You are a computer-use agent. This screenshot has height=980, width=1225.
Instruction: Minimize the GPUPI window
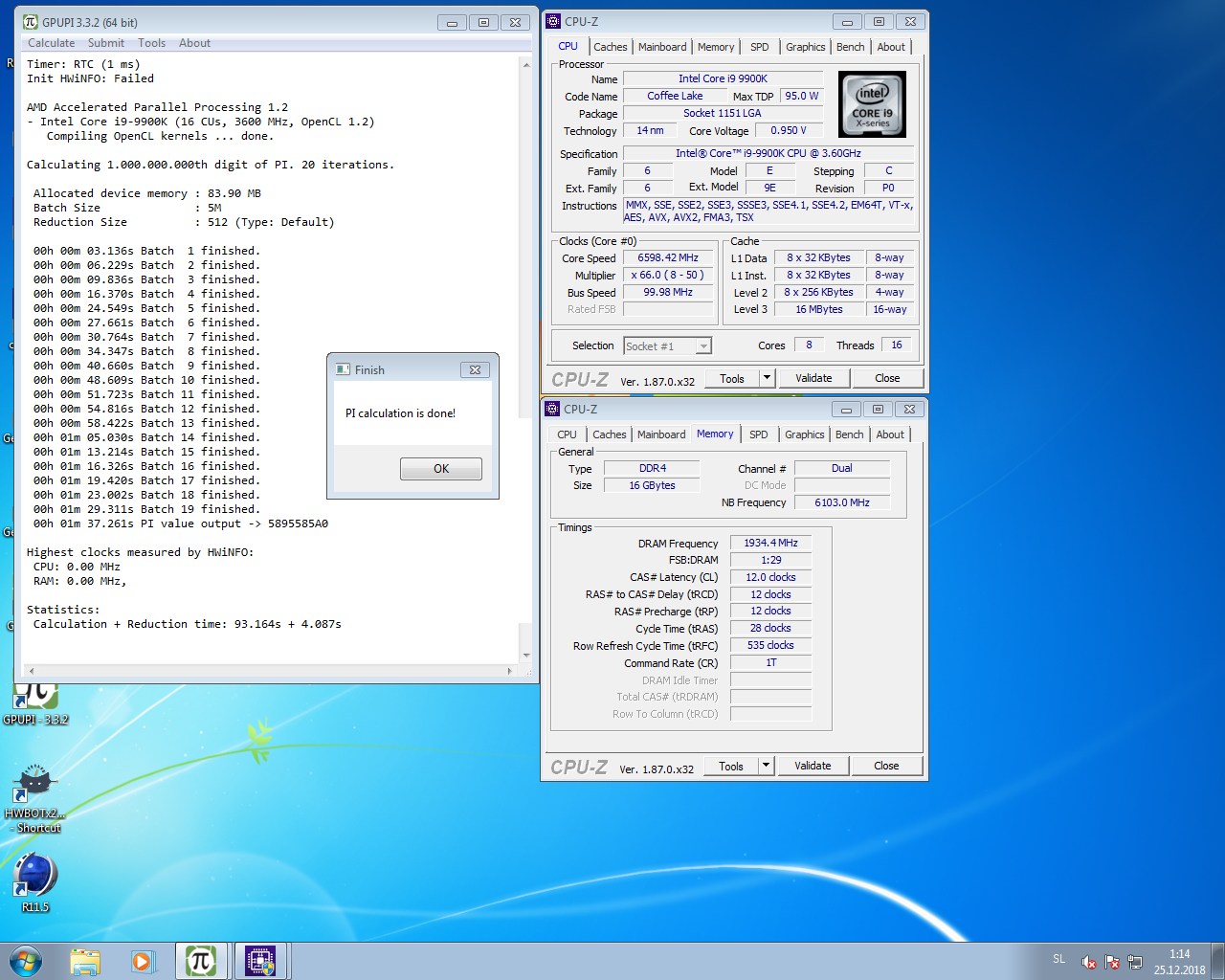(452, 22)
